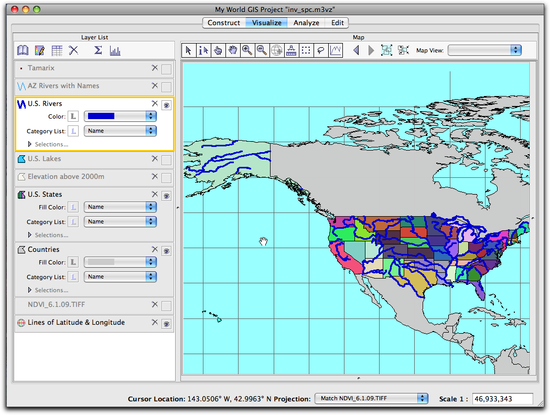Zoom to all layers extent icon
Viewport: 550px width, 415px height.
coord(387,50)
